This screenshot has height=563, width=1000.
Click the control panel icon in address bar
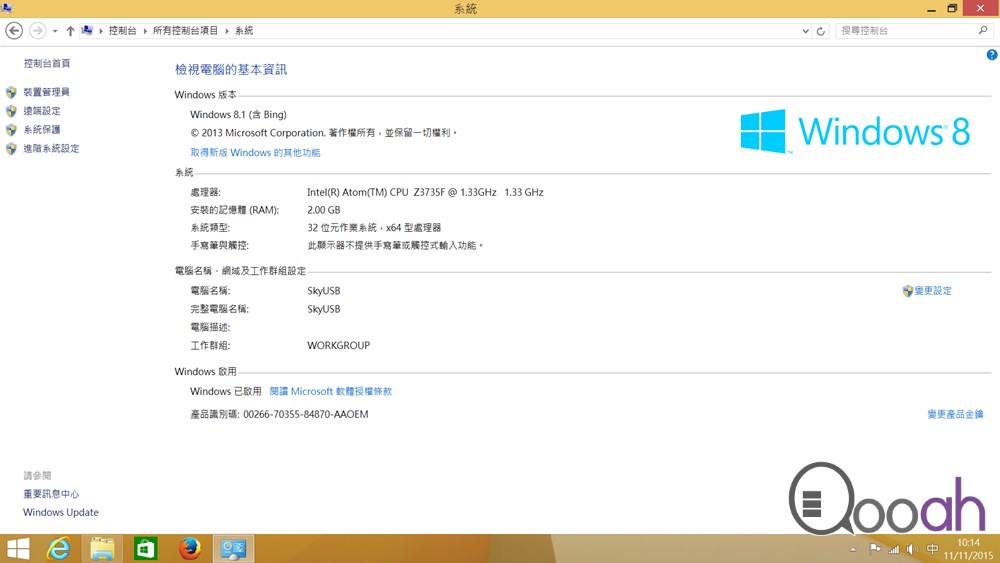pyautogui.click(x=87, y=30)
